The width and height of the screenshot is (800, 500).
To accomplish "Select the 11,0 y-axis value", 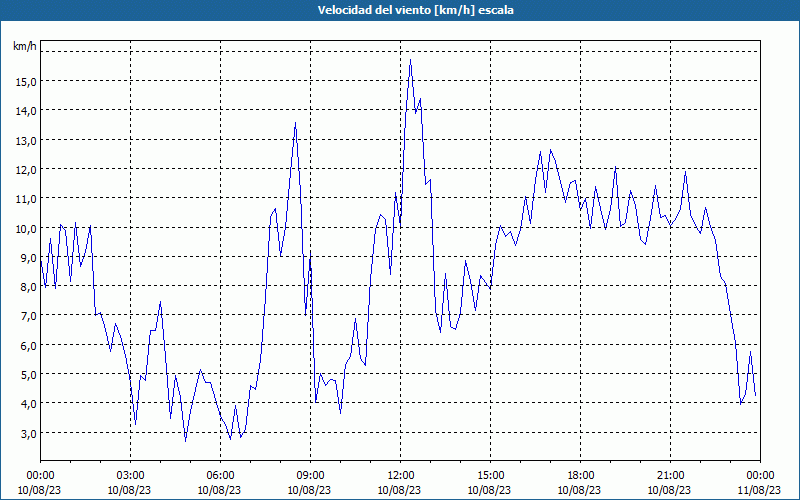I will 25,199.
